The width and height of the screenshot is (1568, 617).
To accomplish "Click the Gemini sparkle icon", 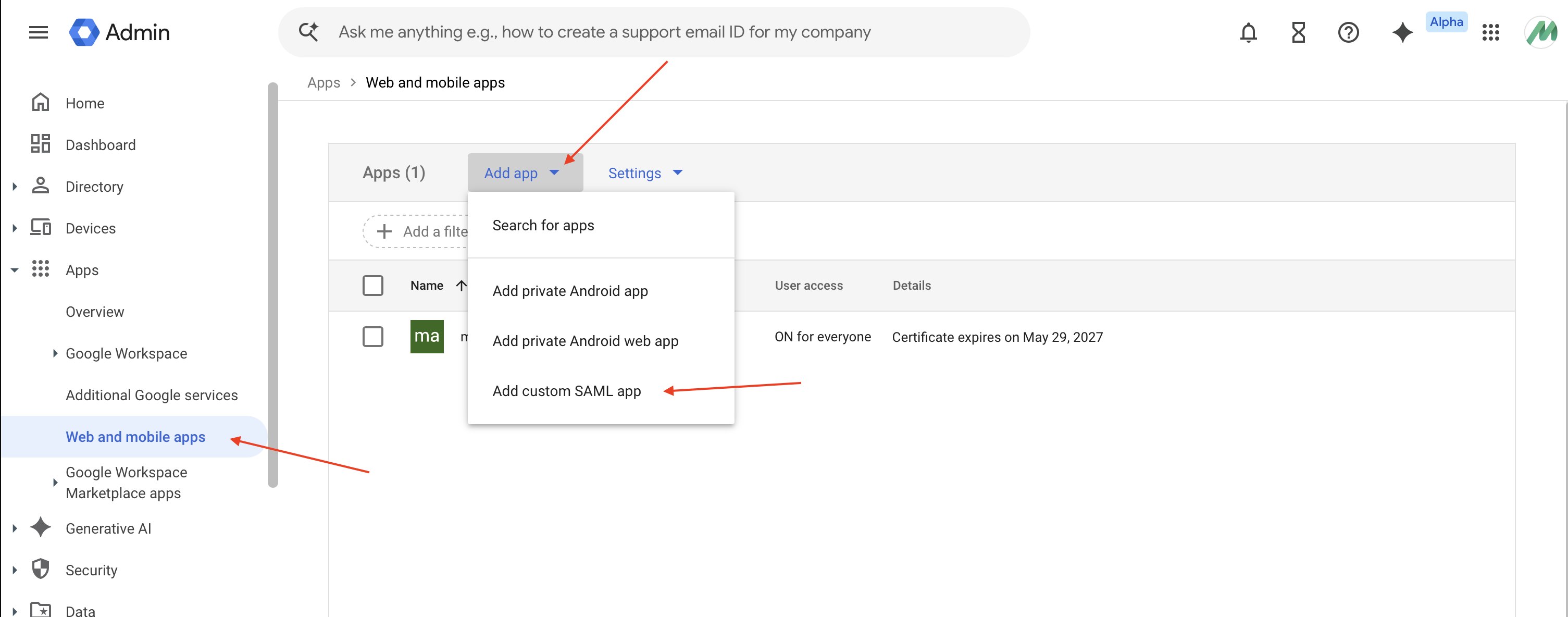I will coord(1402,32).
